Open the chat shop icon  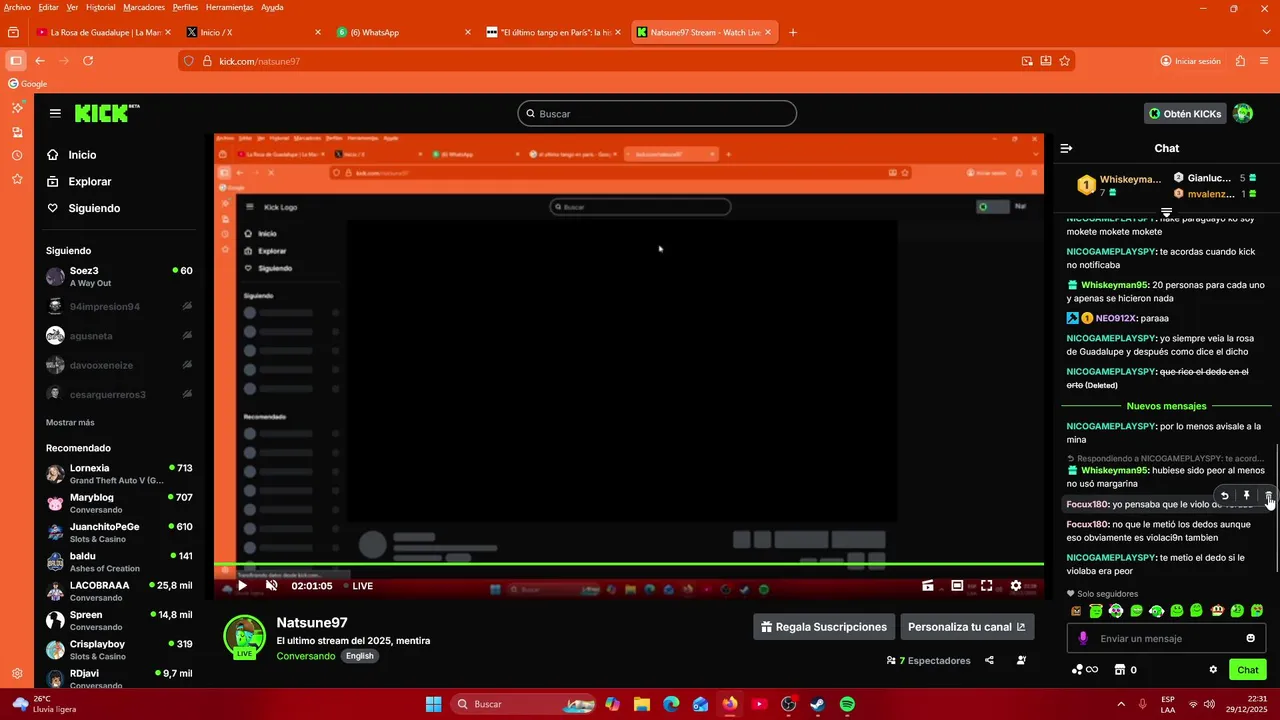pos(1120,670)
